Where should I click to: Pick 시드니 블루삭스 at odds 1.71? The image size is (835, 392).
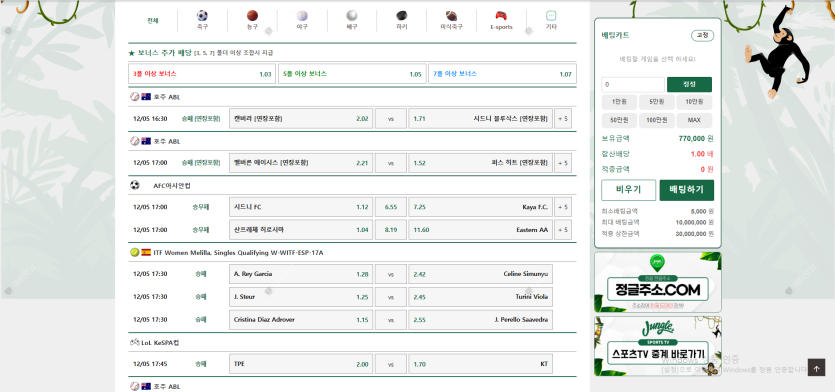click(x=480, y=119)
